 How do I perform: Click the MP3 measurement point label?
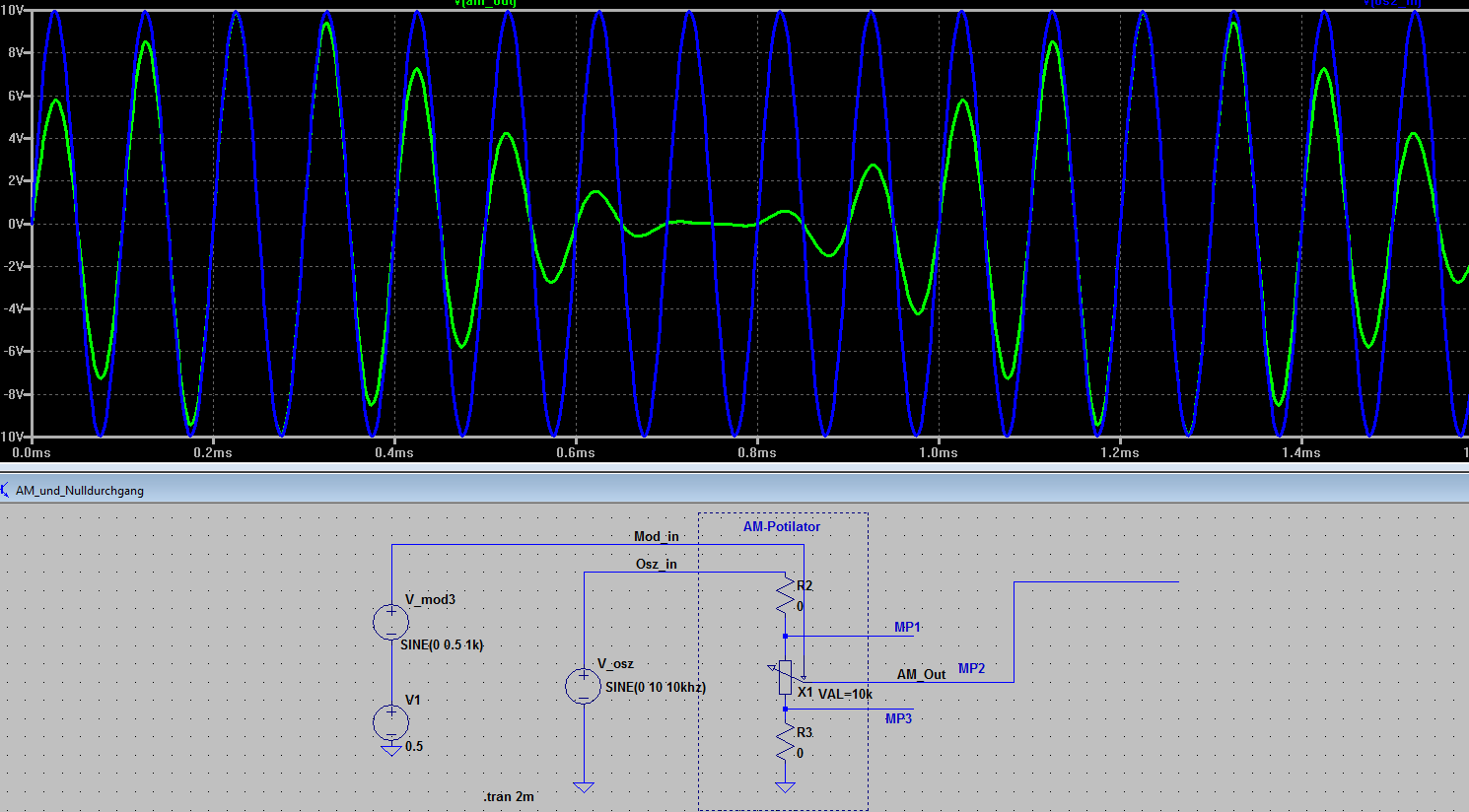pyautogui.click(x=898, y=718)
